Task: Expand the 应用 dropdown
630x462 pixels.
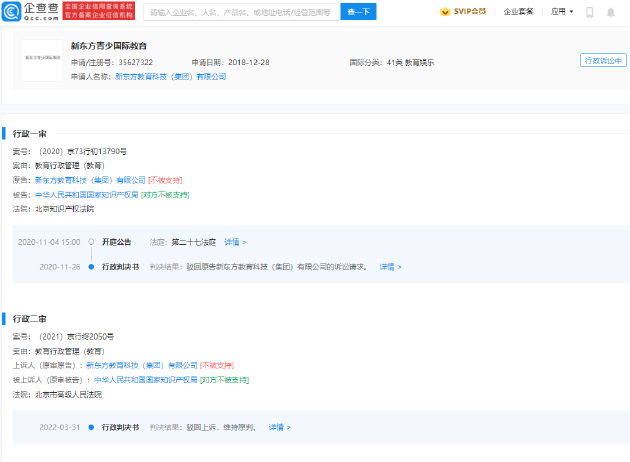Action: pyautogui.click(x=562, y=12)
